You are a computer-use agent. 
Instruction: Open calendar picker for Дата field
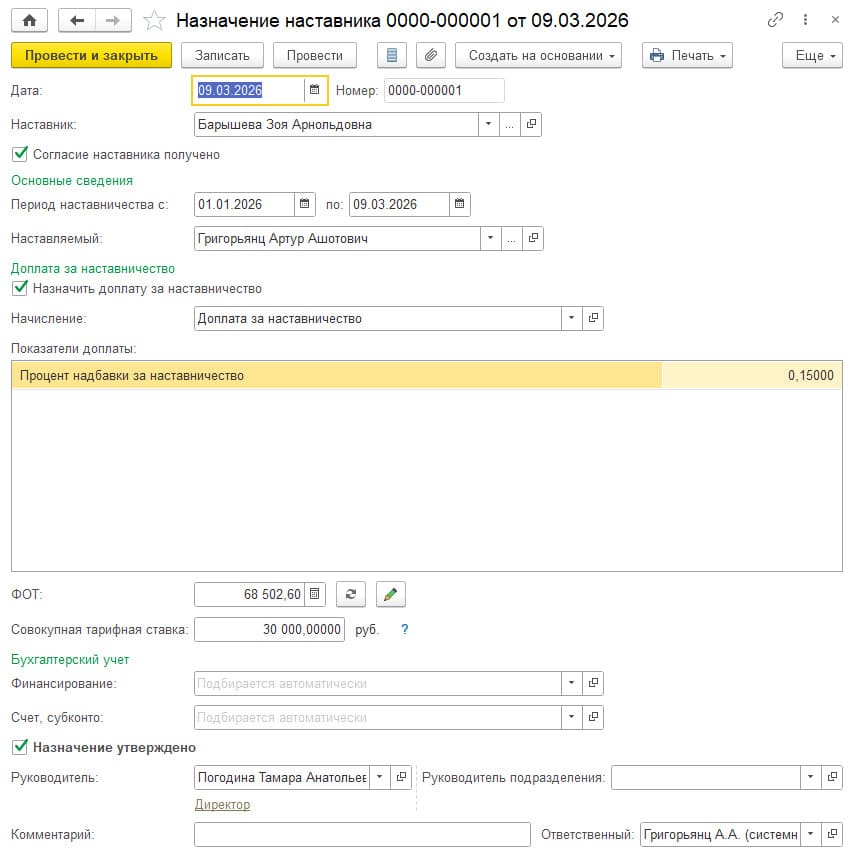(315, 90)
